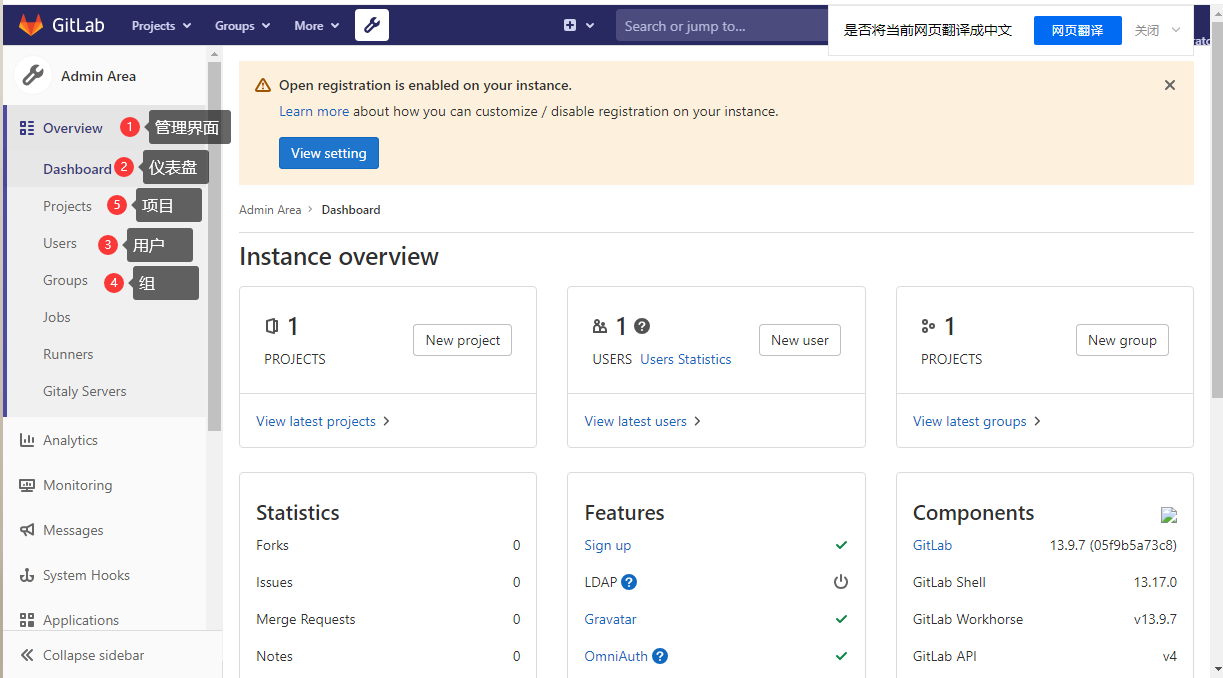Expand the translation popup options chevron
Viewport: 1223px width, 678px height.
pos(1176,30)
